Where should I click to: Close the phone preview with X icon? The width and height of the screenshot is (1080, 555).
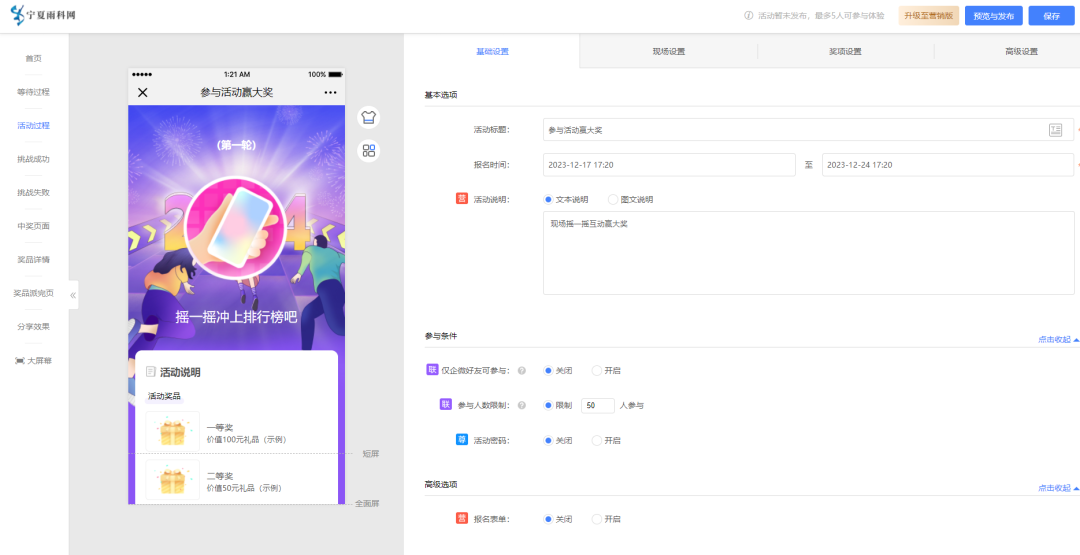point(143,92)
